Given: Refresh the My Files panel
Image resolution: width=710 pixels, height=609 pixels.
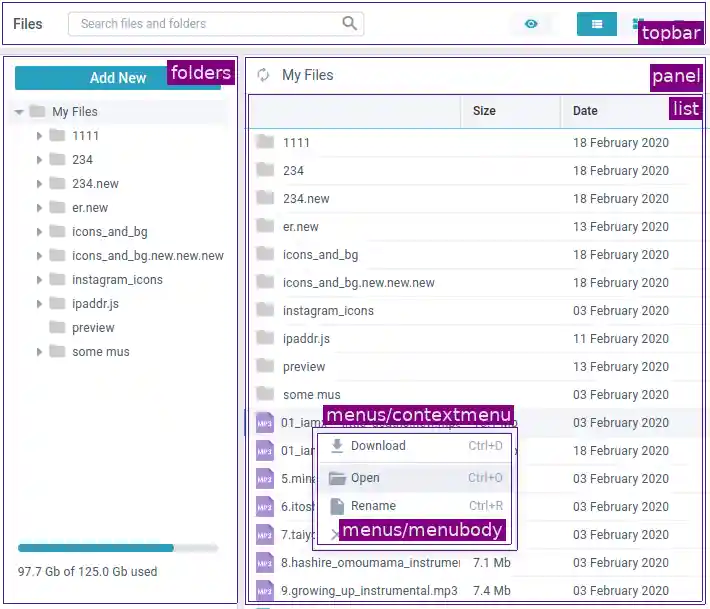Looking at the screenshot, I should 263,75.
